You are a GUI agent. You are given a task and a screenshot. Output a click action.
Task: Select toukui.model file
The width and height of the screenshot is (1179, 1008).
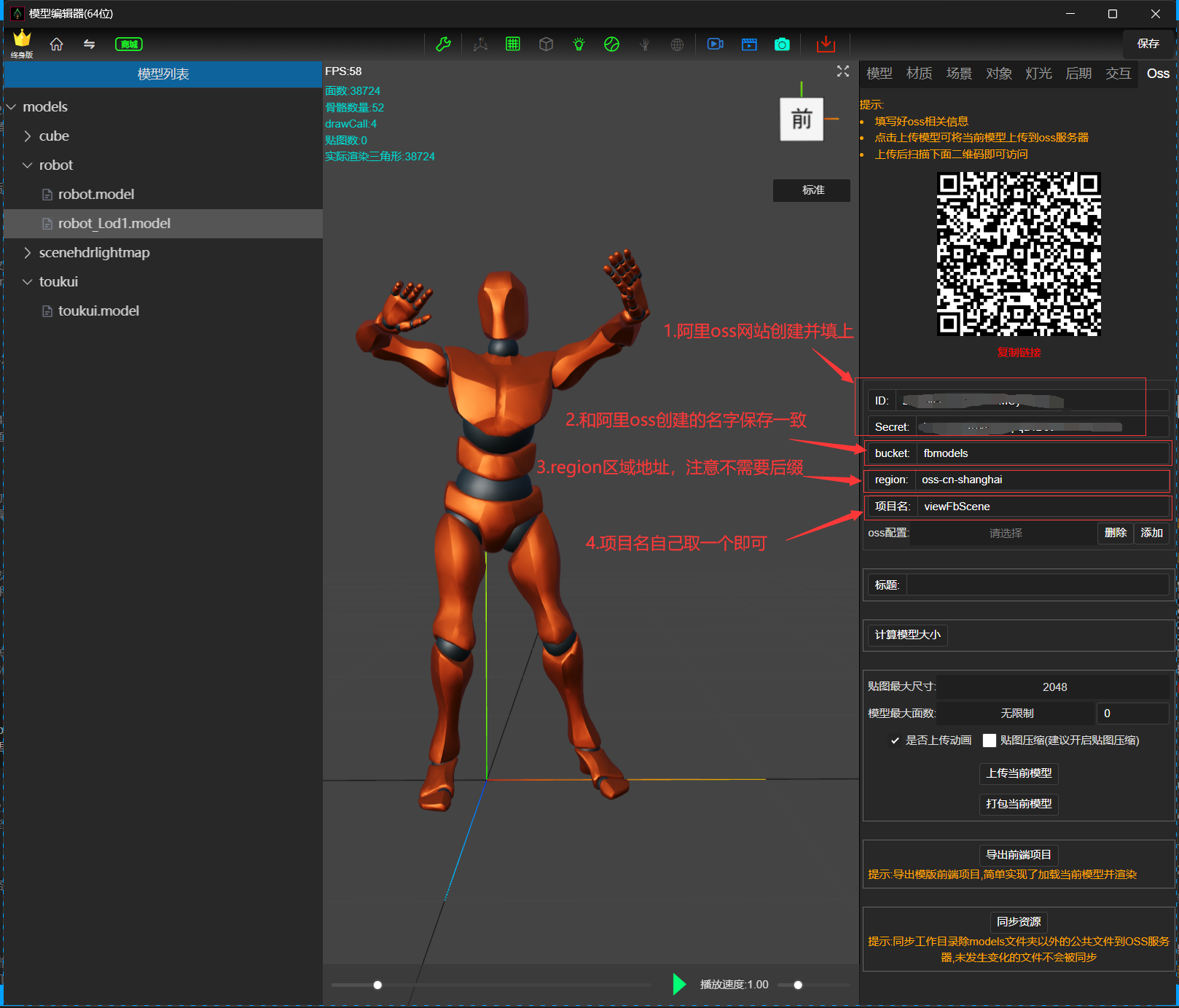click(x=163, y=311)
